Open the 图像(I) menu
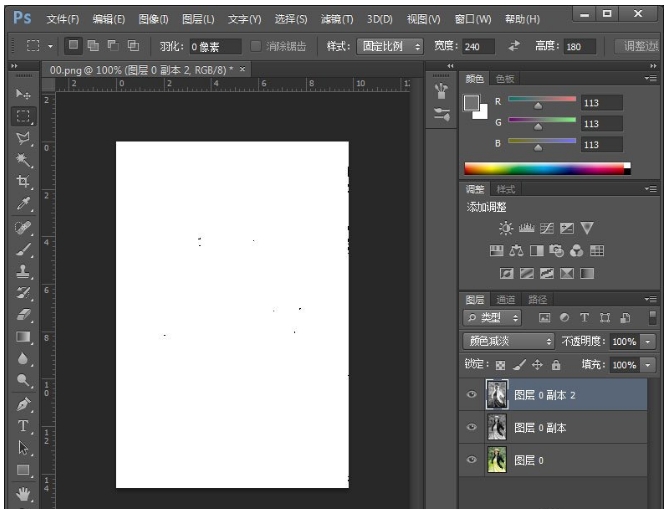Image resolution: width=669 pixels, height=509 pixels. [153, 19]
